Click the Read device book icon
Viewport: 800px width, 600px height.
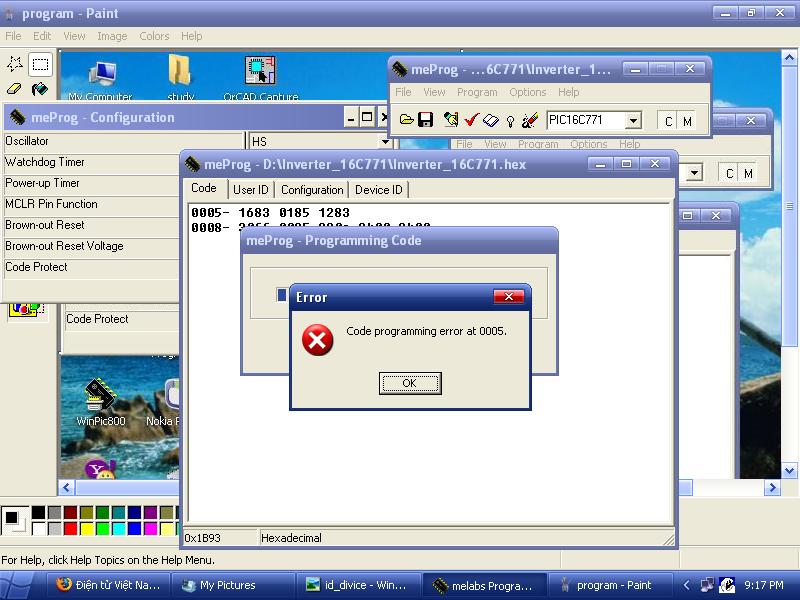tap(491, 120)
